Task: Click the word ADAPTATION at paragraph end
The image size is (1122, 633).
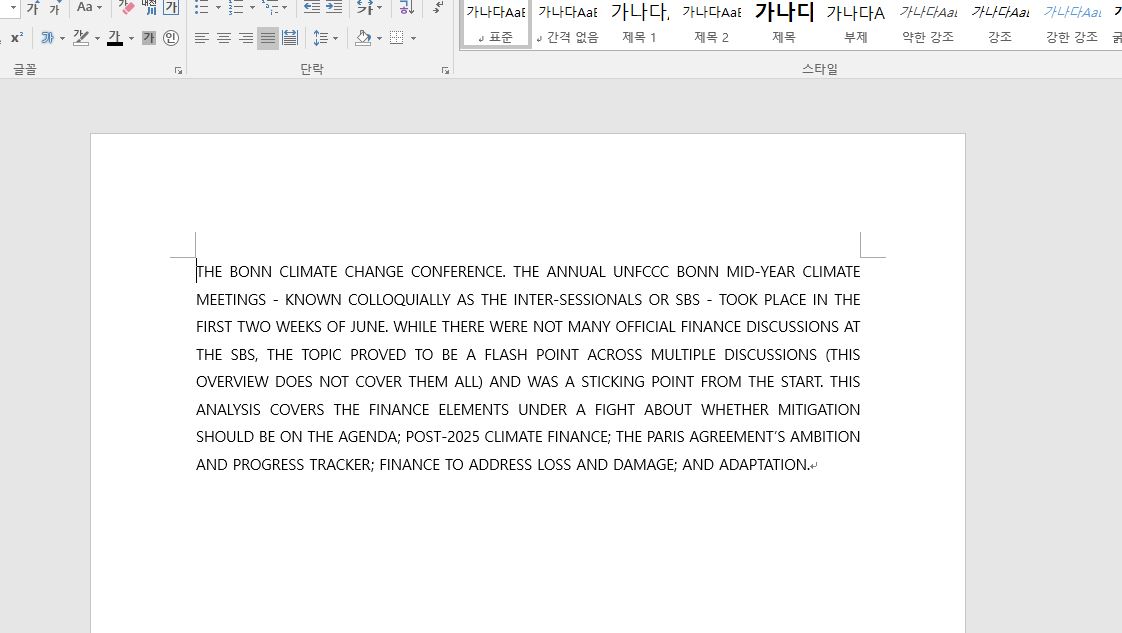Action: pyautogui.click(x=764, y=465)
